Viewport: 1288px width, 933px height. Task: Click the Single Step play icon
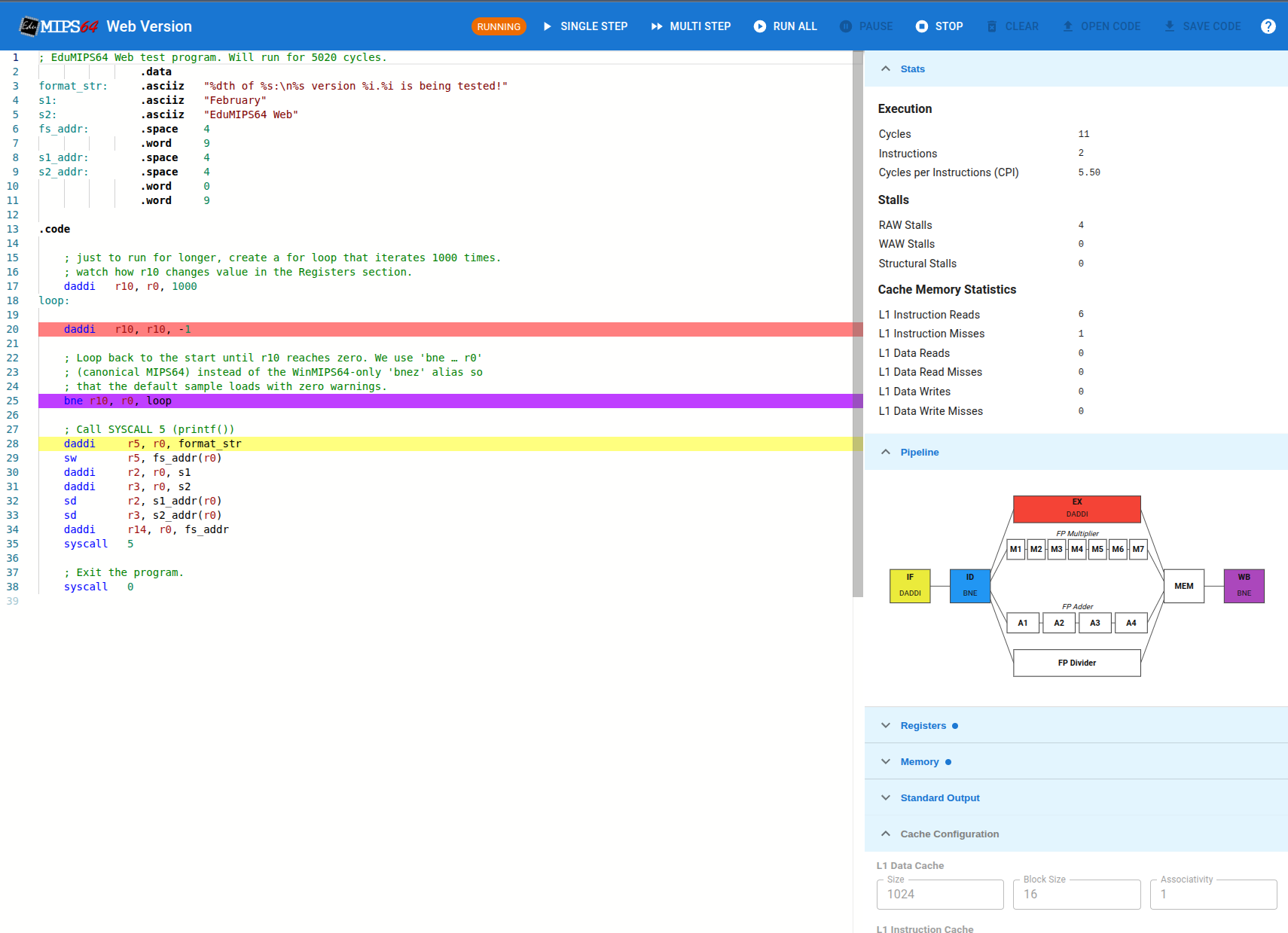pos(548,26)
